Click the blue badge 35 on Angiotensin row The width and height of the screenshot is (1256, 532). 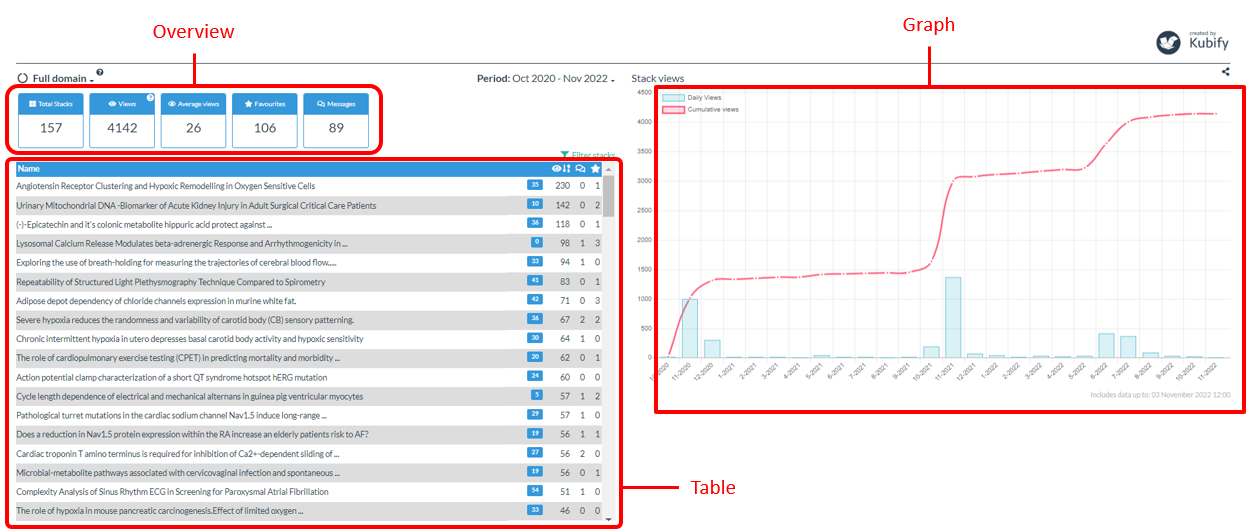point(535,185)
